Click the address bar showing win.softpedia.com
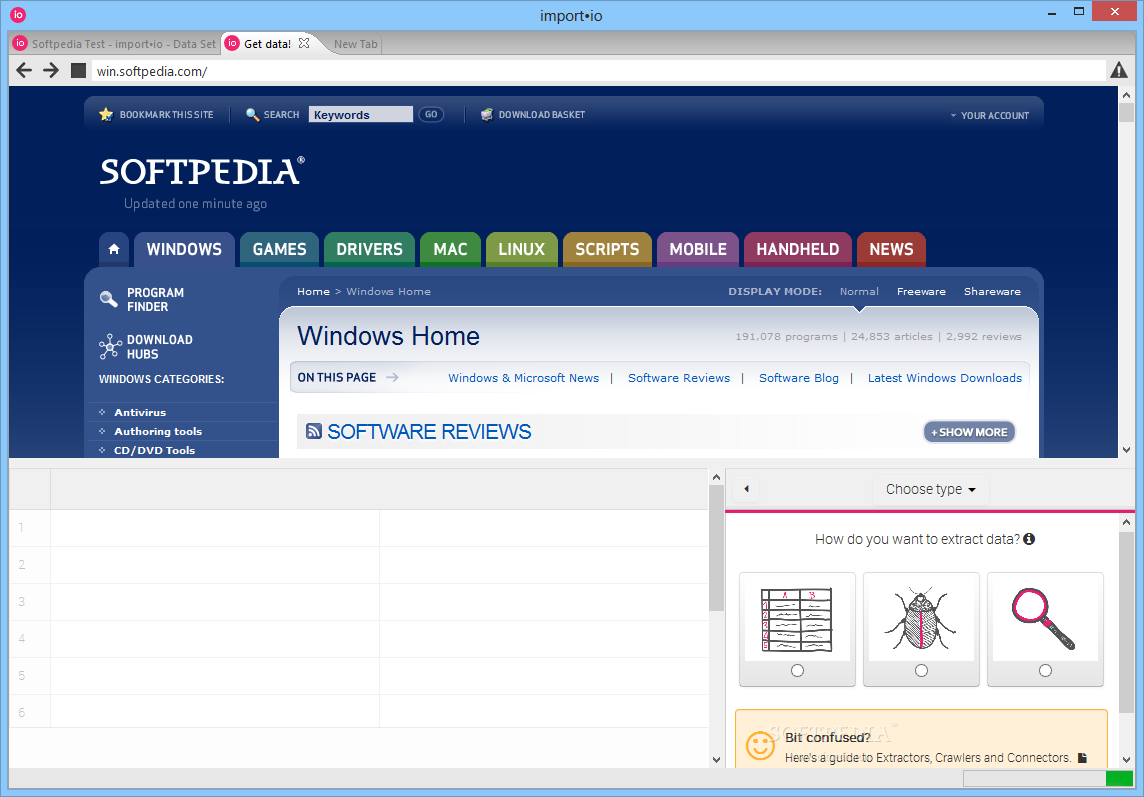1144x797 pixels. (x=598, y=71)
